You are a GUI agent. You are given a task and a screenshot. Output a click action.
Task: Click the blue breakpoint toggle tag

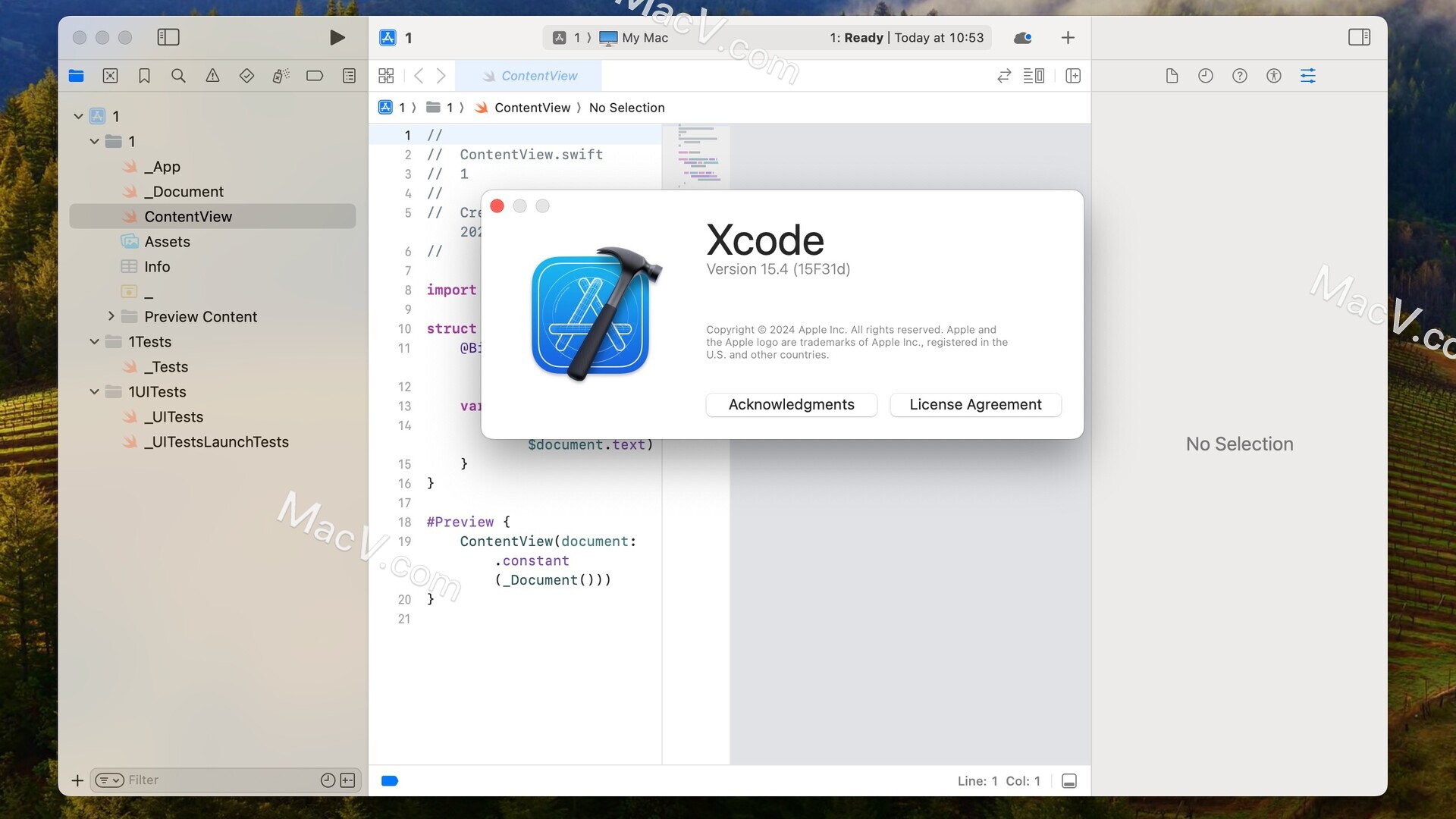click(390, 781)
